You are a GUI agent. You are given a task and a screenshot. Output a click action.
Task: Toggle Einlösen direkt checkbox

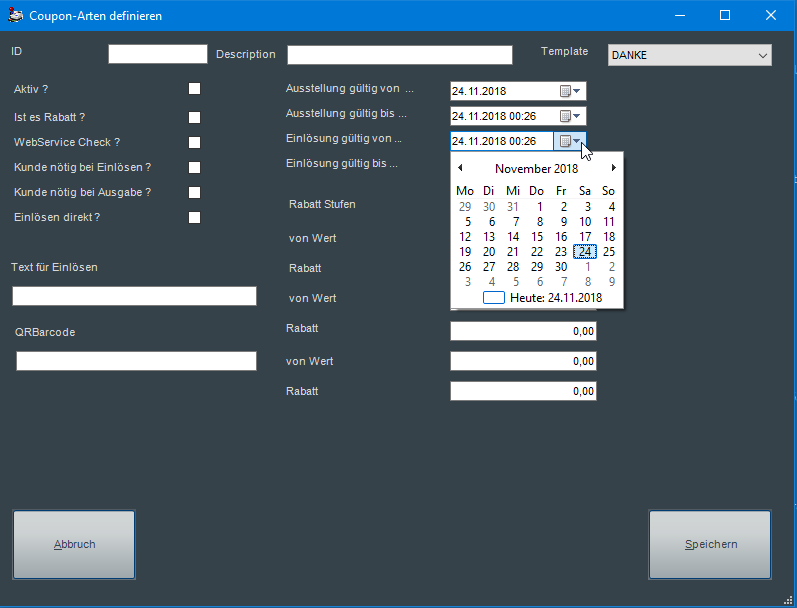coord(194,217)
